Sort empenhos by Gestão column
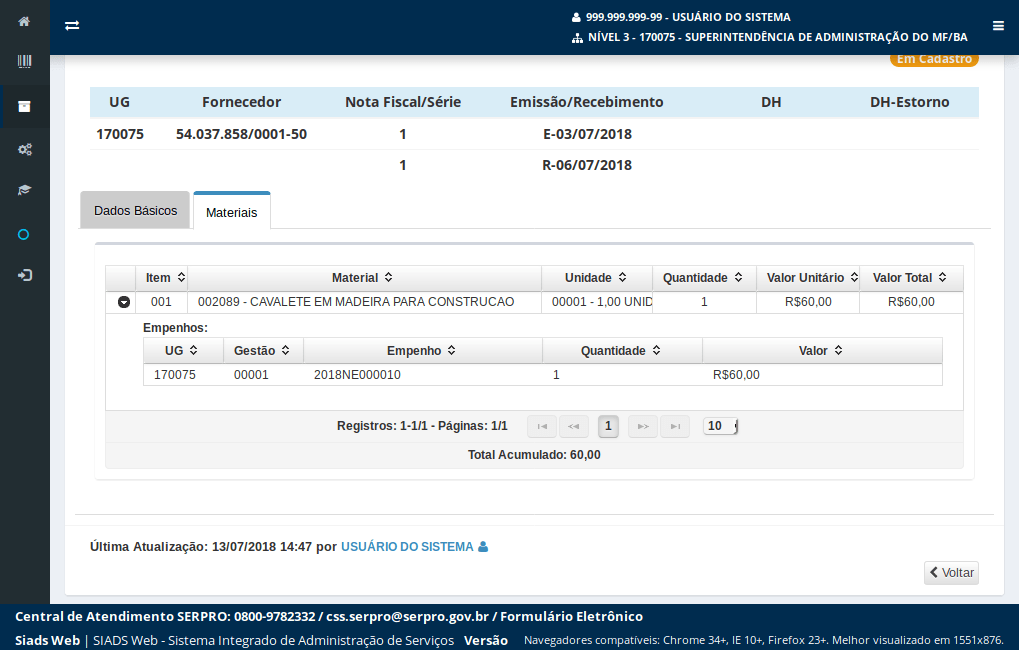This screenshot has height=650, width=1019. click(285, 350)
